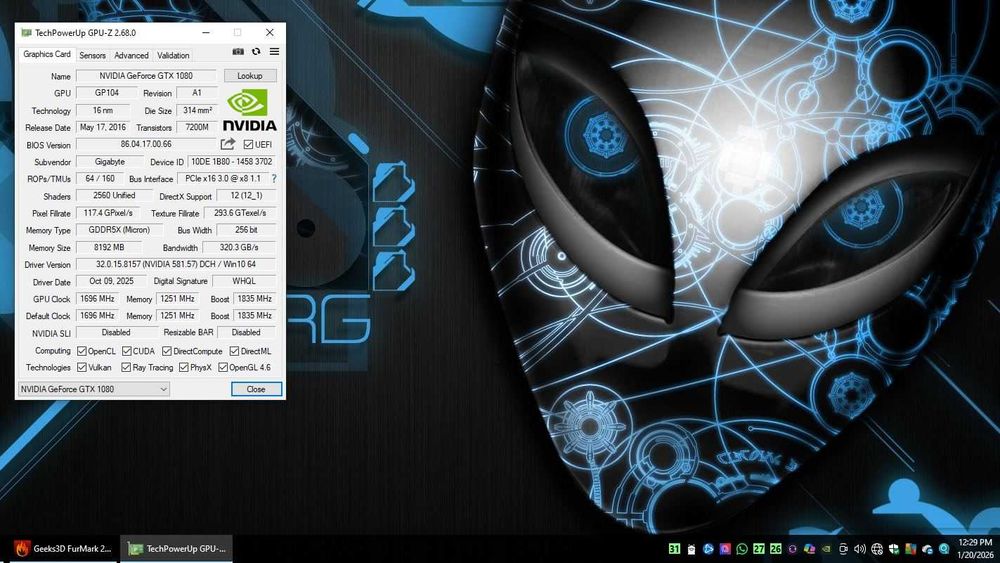
Task: Click the Driver Date value Oct 09, 2025
Action: click(112, 281)
